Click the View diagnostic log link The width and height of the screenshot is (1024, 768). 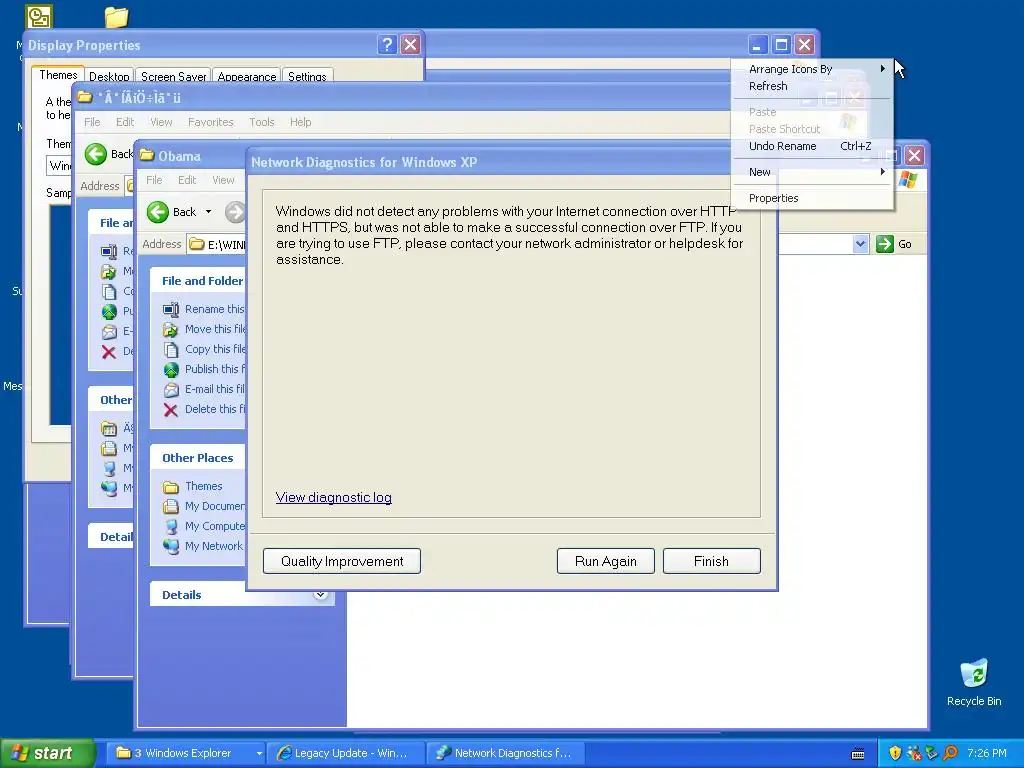(334, 498)
